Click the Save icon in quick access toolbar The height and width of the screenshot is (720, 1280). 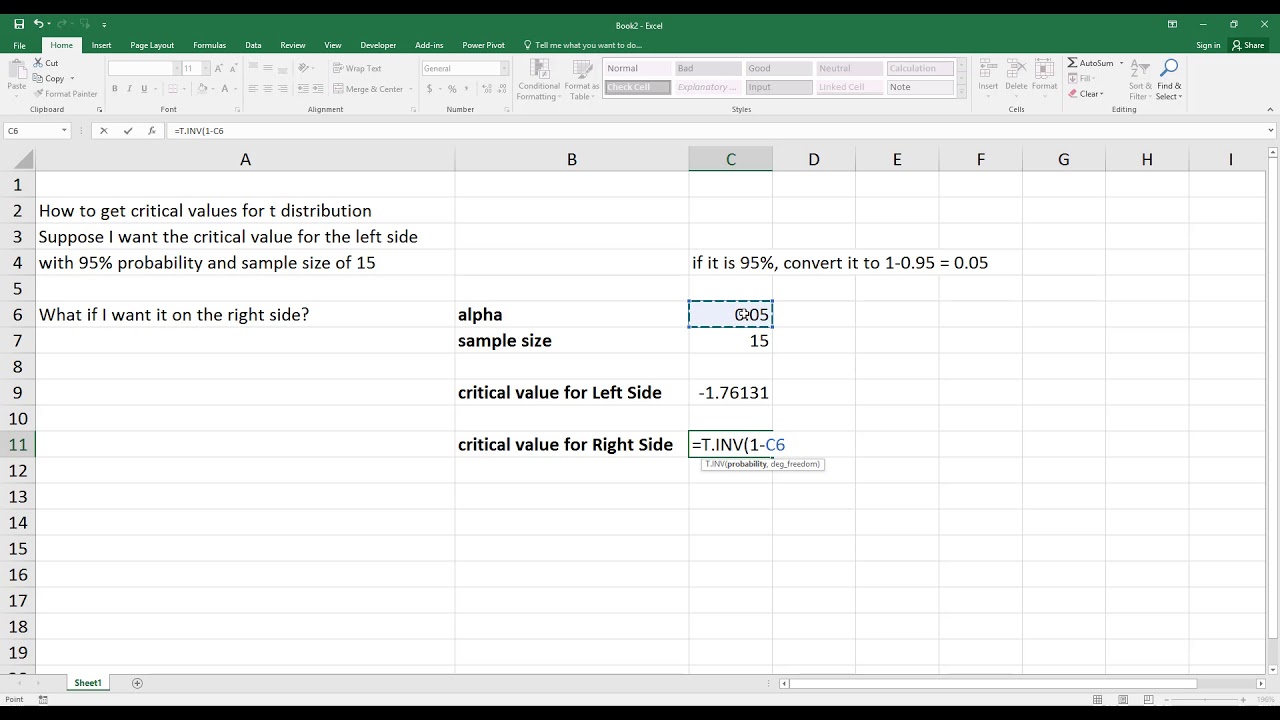coord(19,24)
